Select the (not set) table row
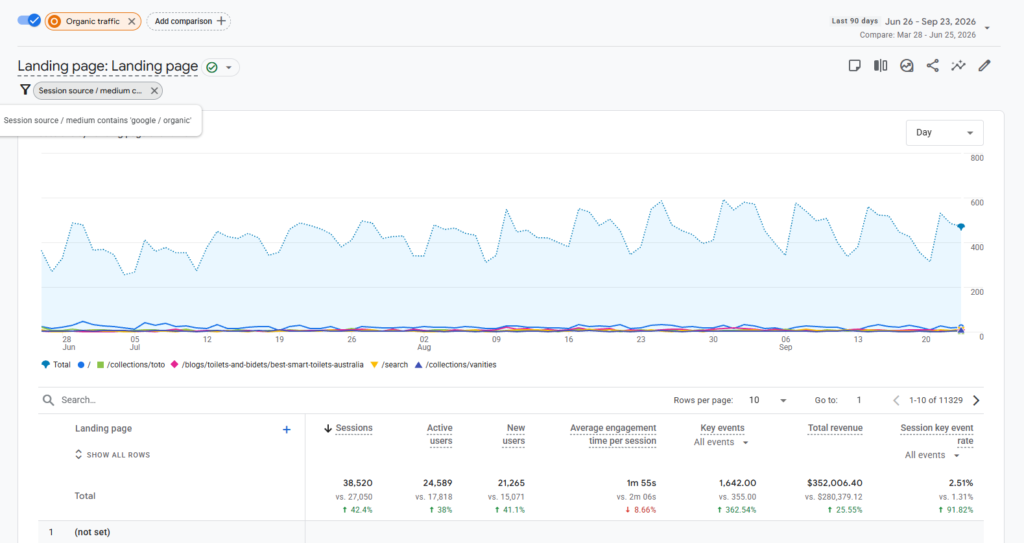 pyautogui.click(x=511, y=532)
